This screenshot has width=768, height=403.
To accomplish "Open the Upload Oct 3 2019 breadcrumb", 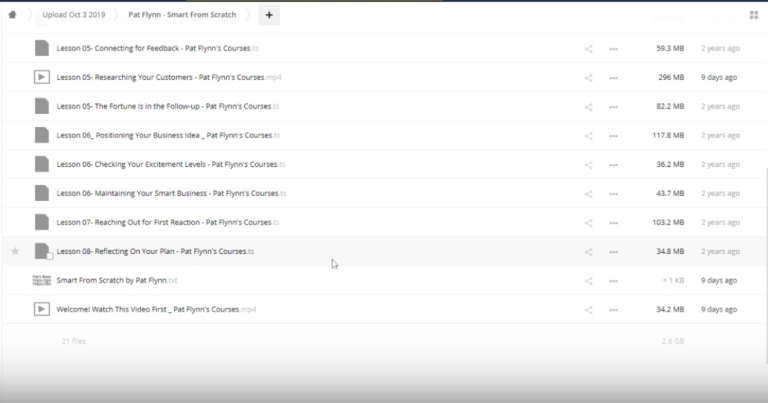I will coord(73,15).
